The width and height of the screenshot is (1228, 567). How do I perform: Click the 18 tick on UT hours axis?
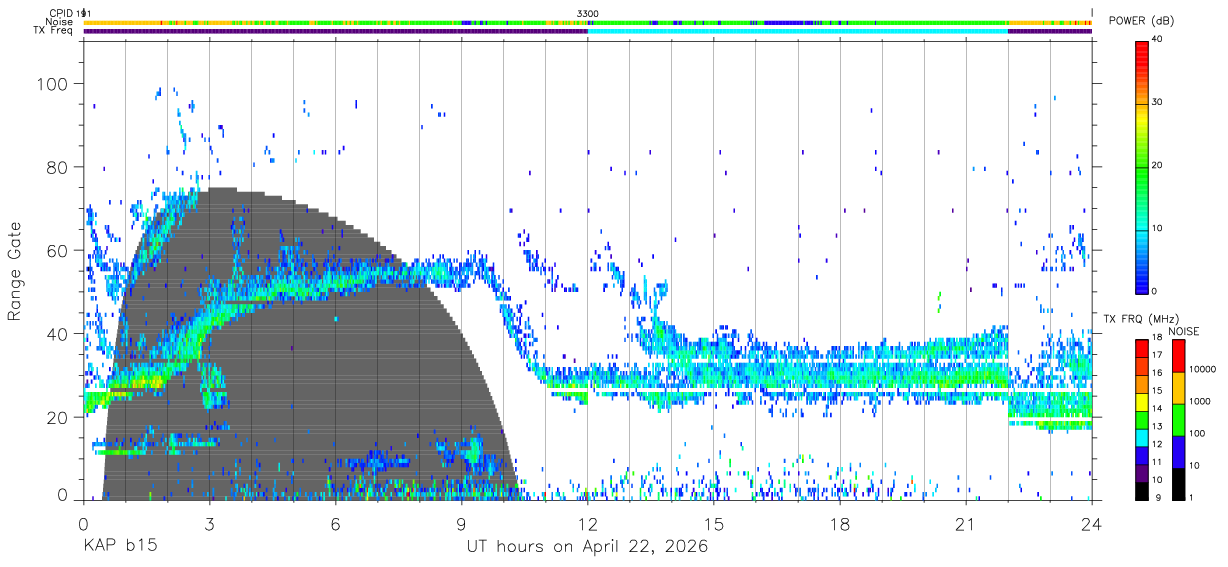(840, 524)
